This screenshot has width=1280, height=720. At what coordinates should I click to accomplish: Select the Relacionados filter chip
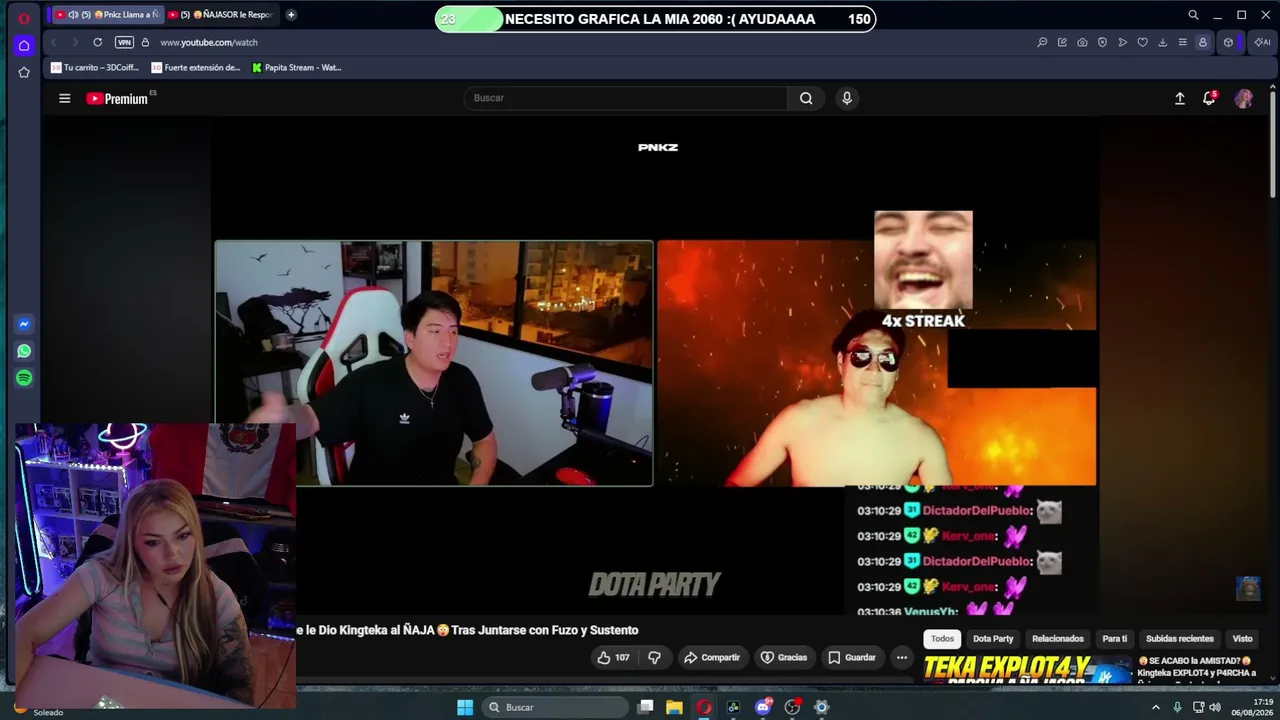point(1058,638)
